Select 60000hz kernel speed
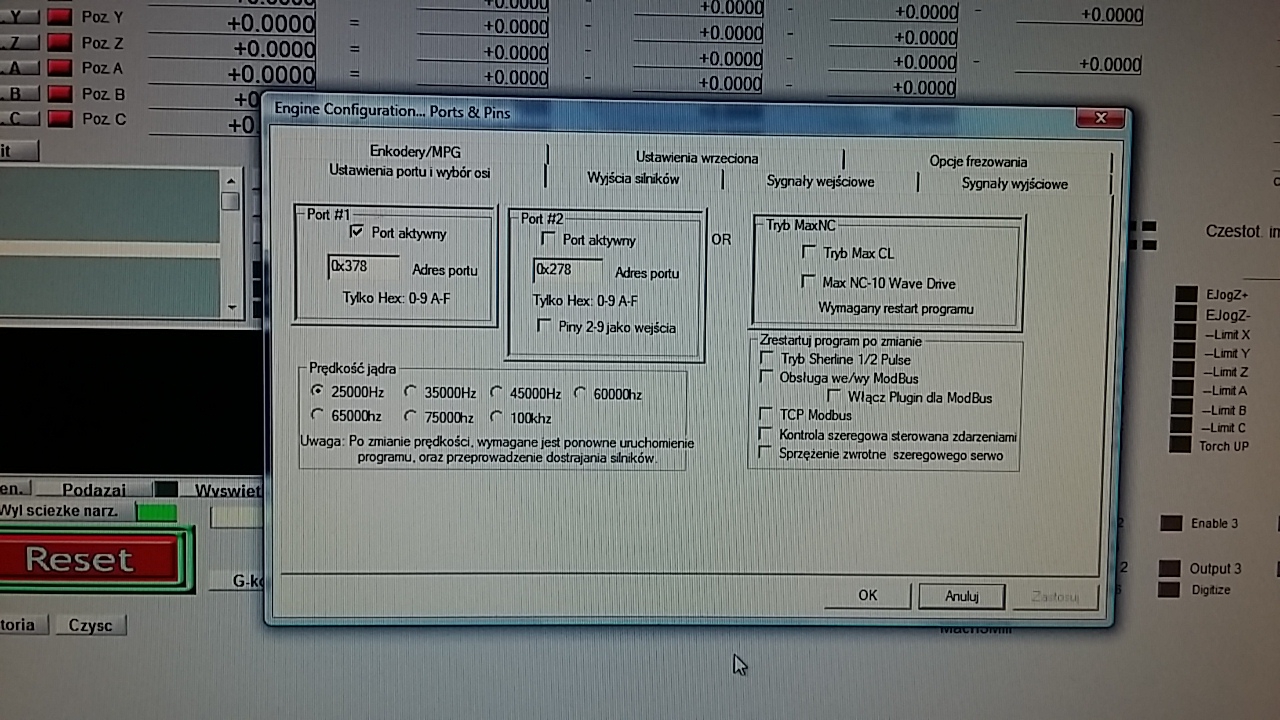 click(580, 393)
